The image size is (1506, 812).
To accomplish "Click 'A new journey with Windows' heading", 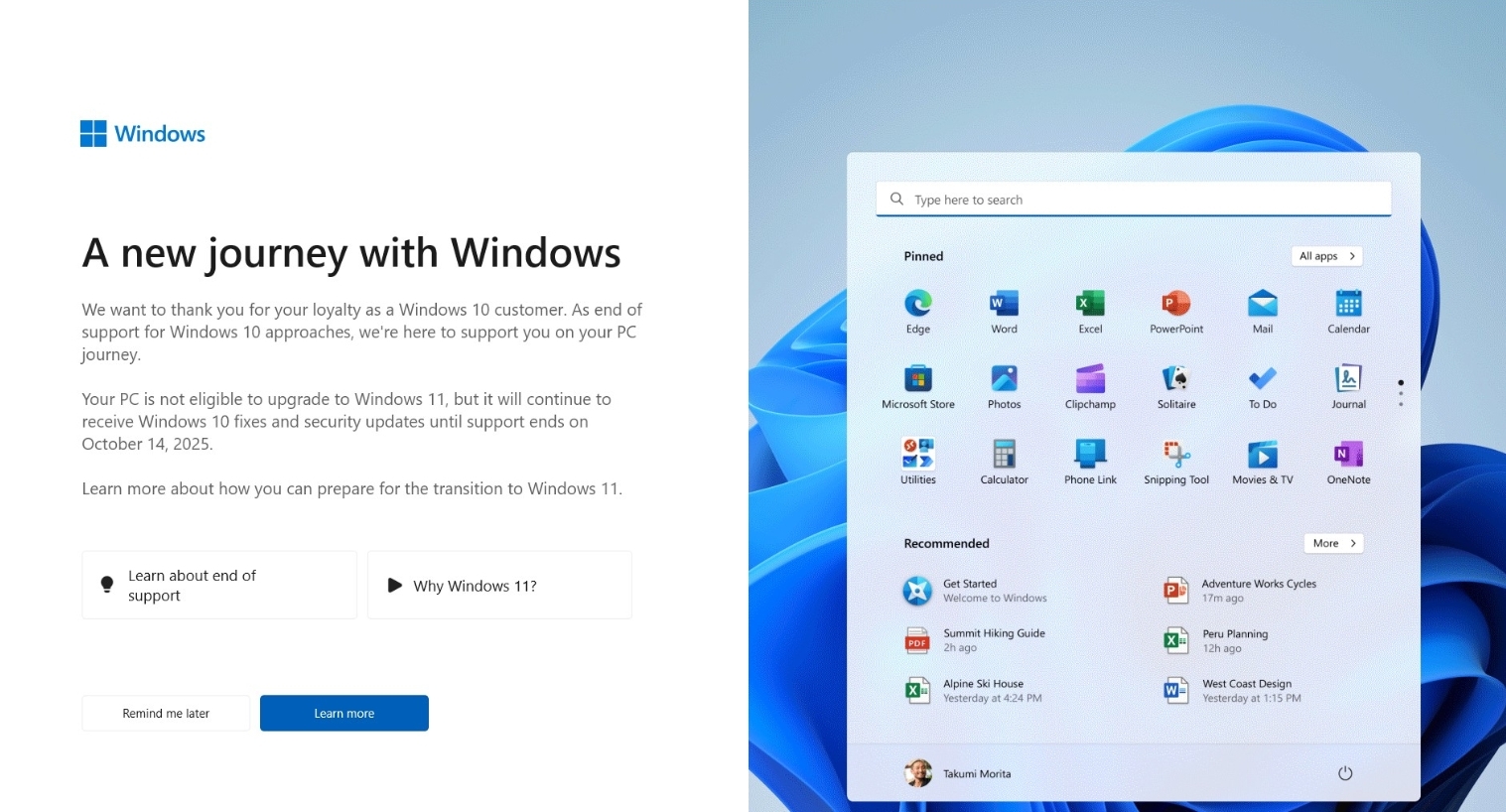I will pyautogui.click(x=351, y=253).
